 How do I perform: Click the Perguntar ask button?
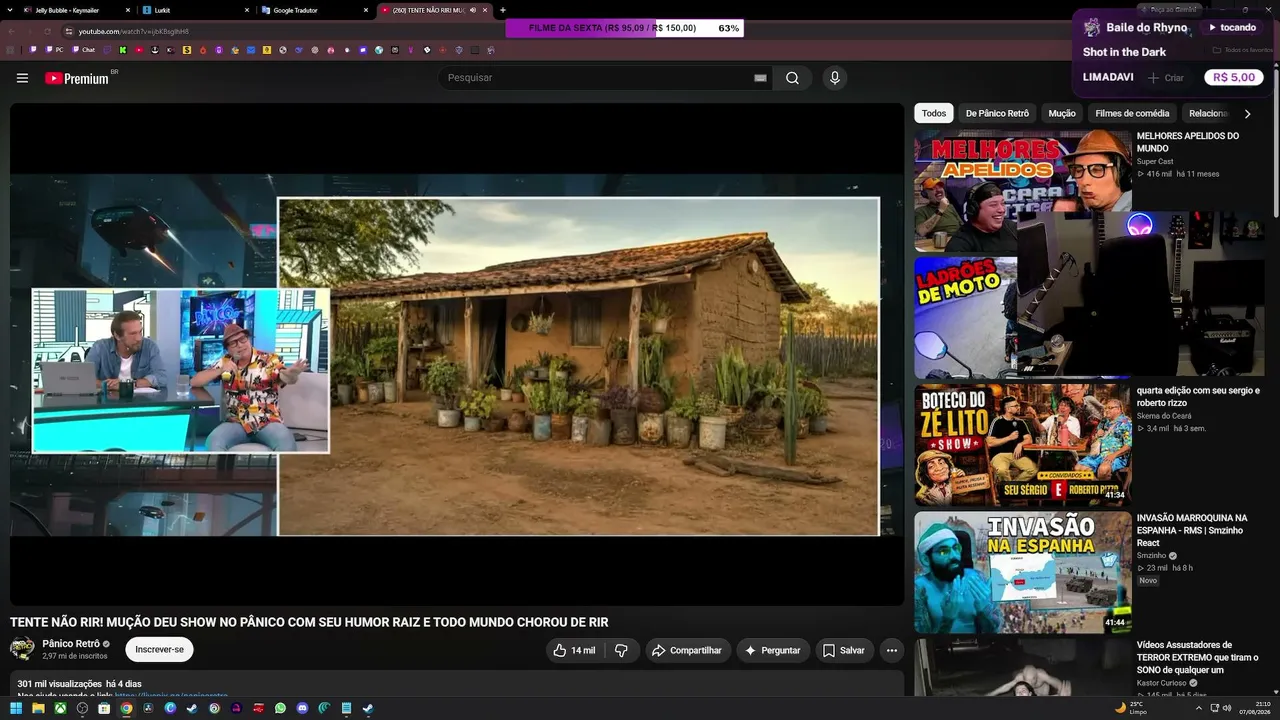coord(773,650)
